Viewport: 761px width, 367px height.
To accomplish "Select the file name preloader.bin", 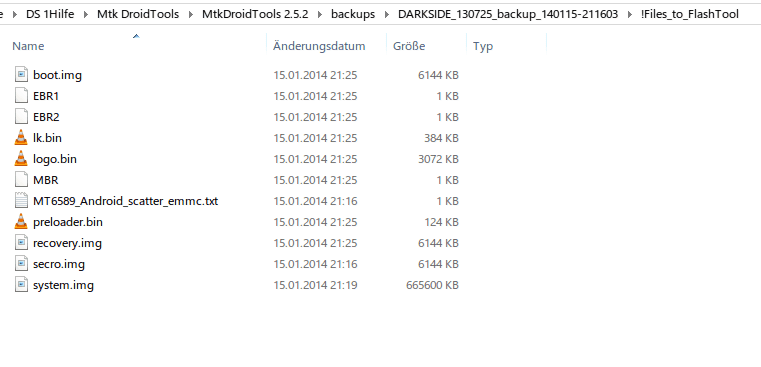I will pos(68,222).
